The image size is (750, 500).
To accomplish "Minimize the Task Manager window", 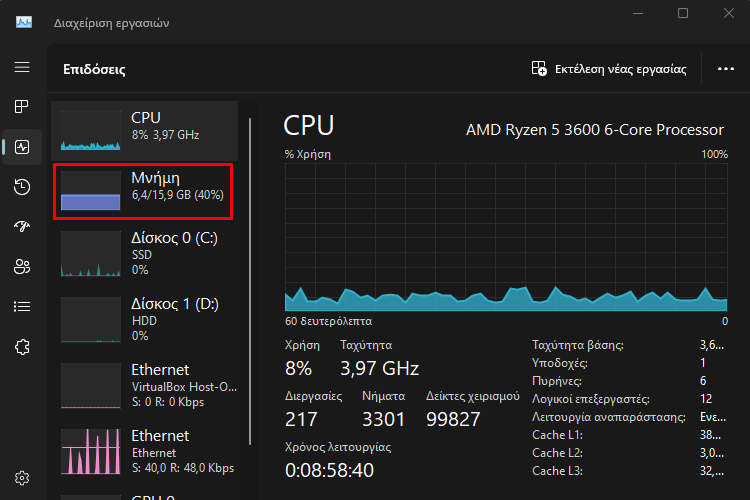I will (638, 13).
